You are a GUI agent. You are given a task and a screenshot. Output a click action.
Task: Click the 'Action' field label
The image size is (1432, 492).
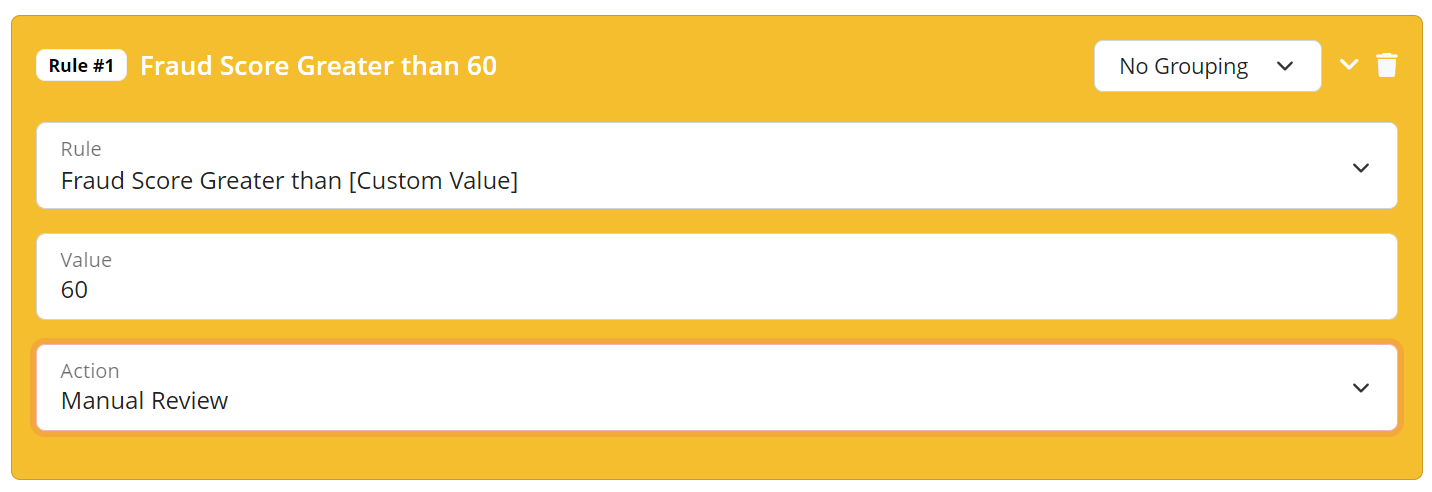(x=90, y=371)
